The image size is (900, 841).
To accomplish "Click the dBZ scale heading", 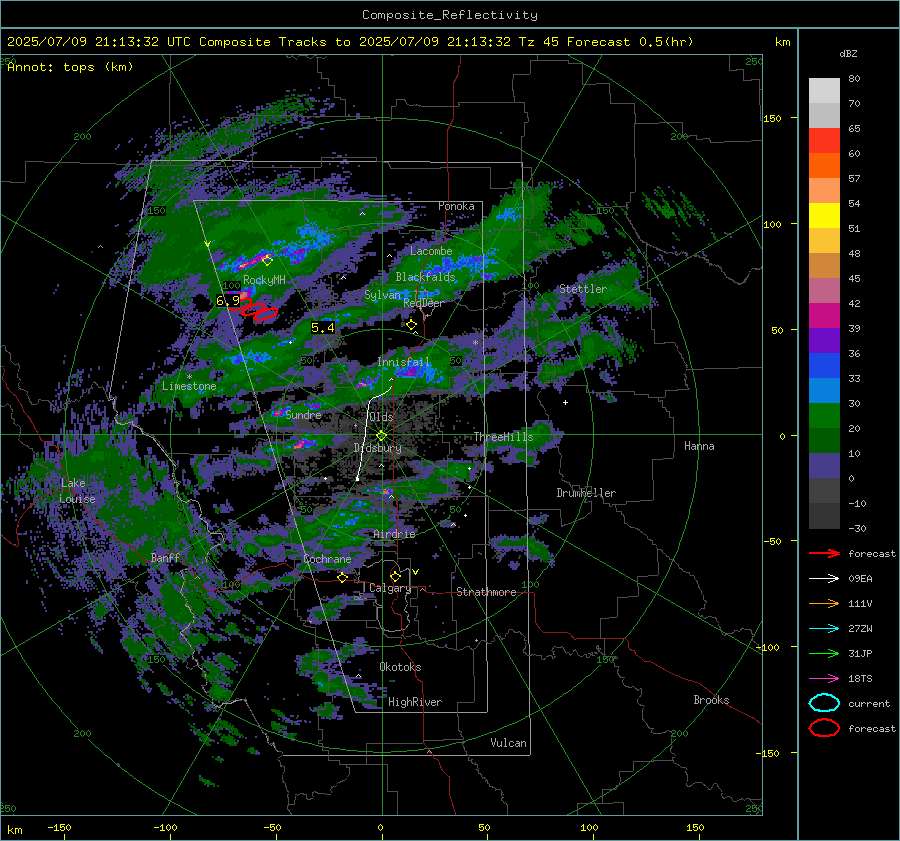I will coord(848,54).
